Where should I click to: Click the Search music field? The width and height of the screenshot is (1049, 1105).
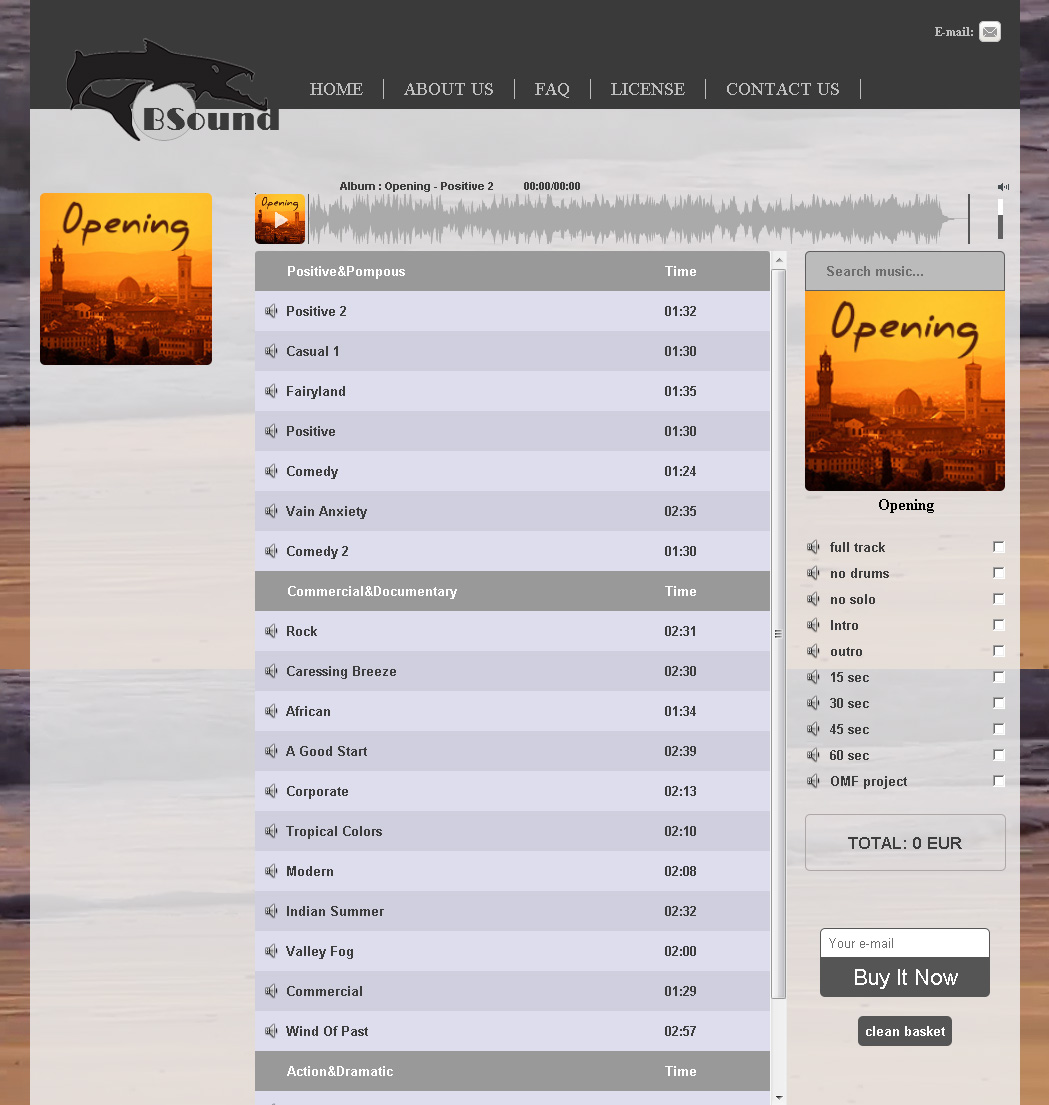[904, 271]
